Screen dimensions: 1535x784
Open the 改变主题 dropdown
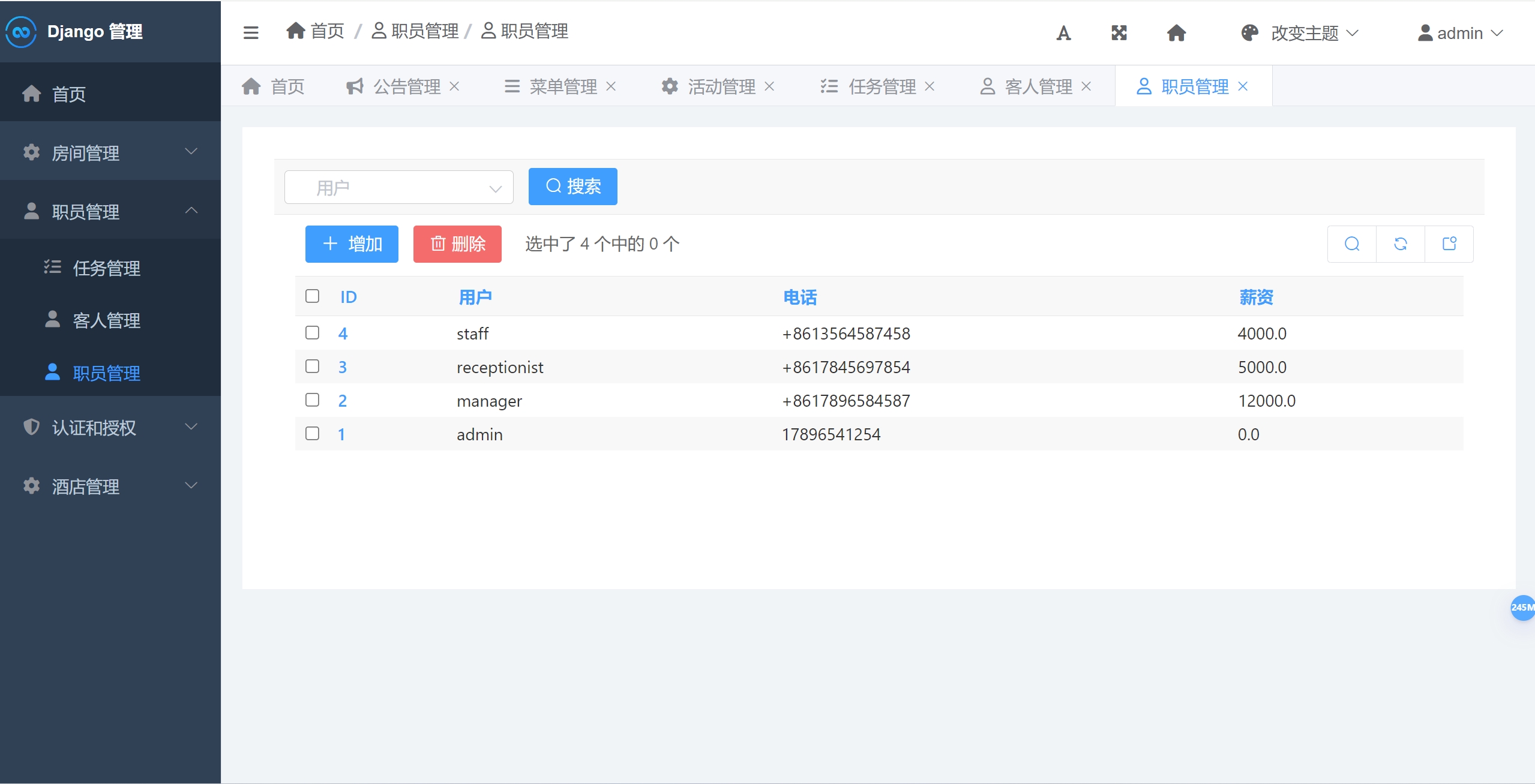point(1300,33)
